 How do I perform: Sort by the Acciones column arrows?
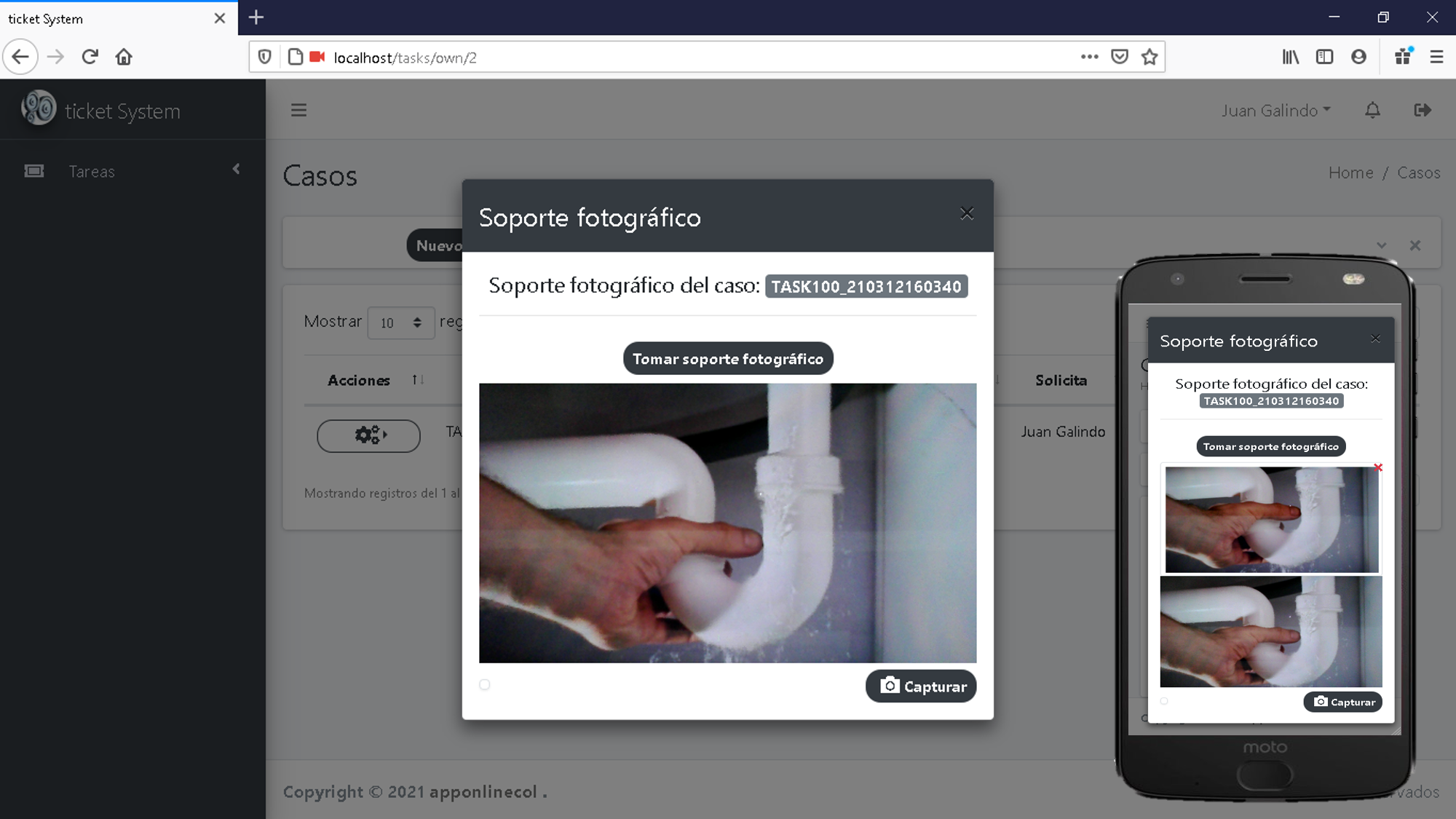418,379
